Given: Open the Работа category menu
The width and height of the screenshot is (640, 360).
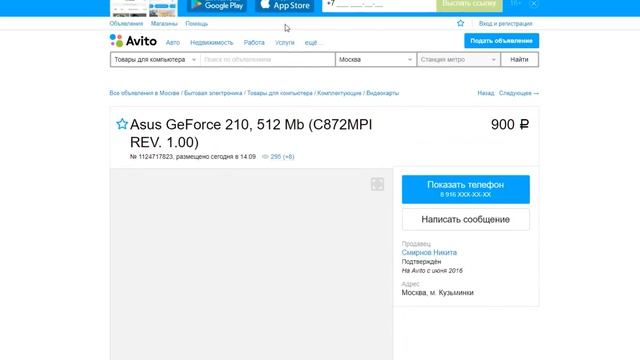Looking at the screenshot, I should (254, 42).
